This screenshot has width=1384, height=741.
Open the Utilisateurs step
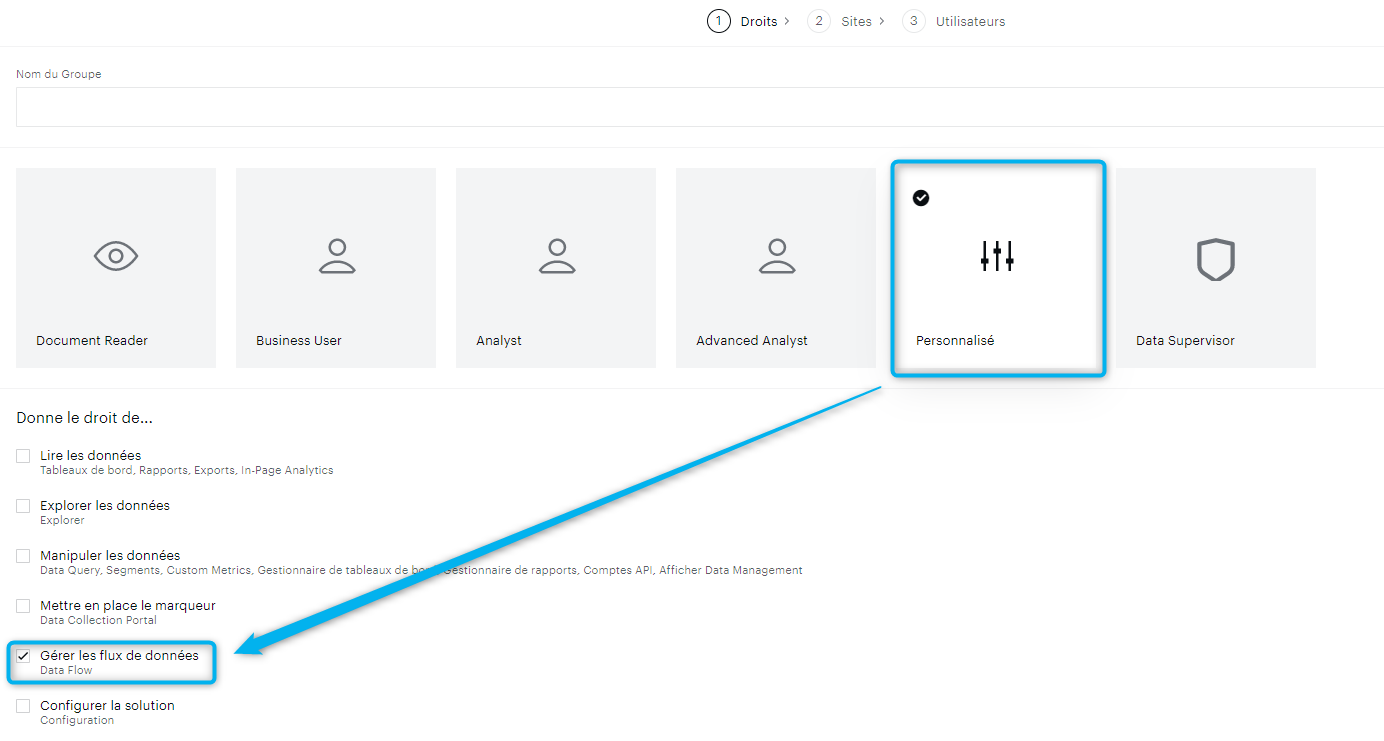pos(970,21)
